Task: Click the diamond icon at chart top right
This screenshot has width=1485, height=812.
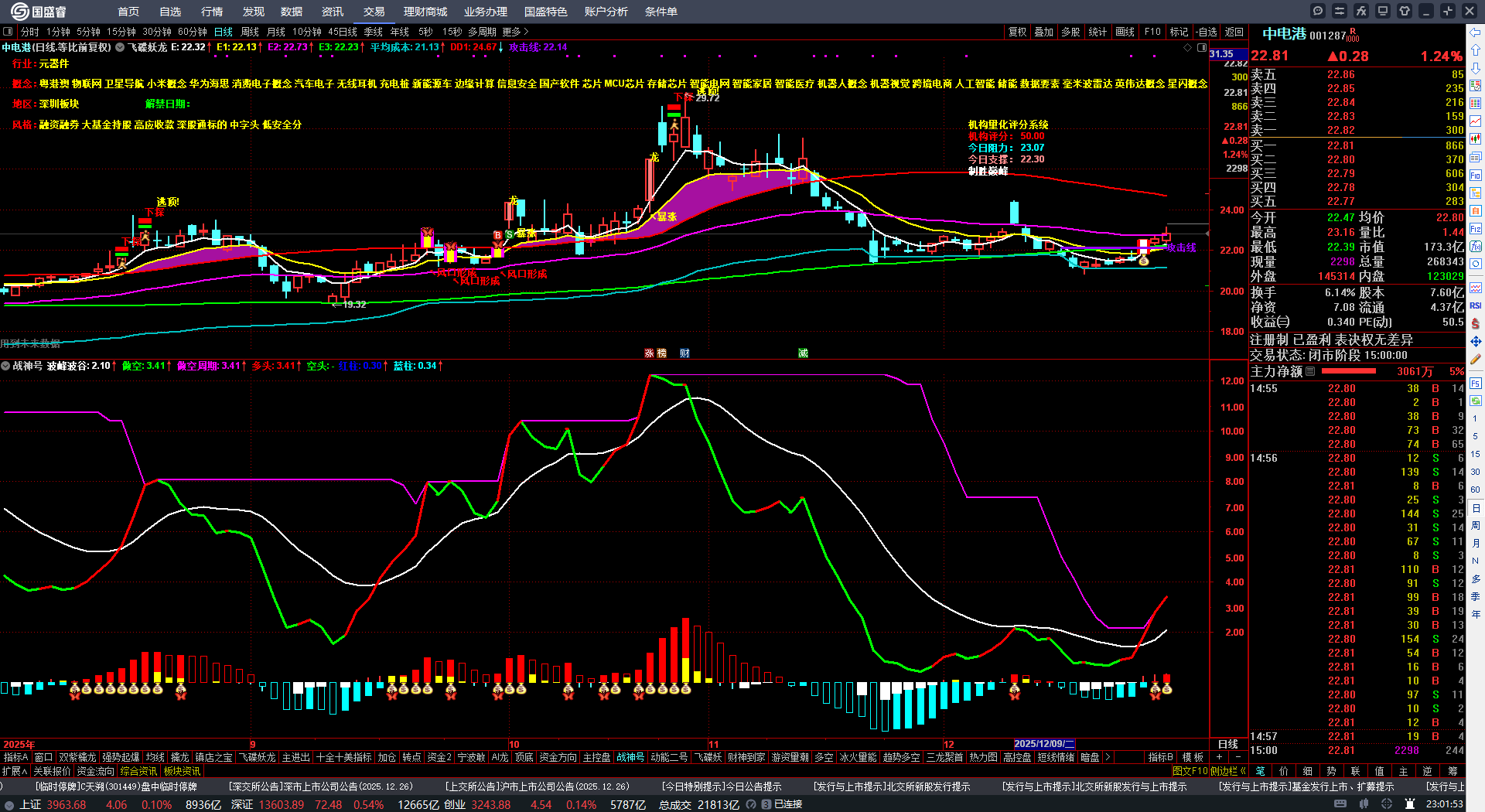Action: 1188,48
